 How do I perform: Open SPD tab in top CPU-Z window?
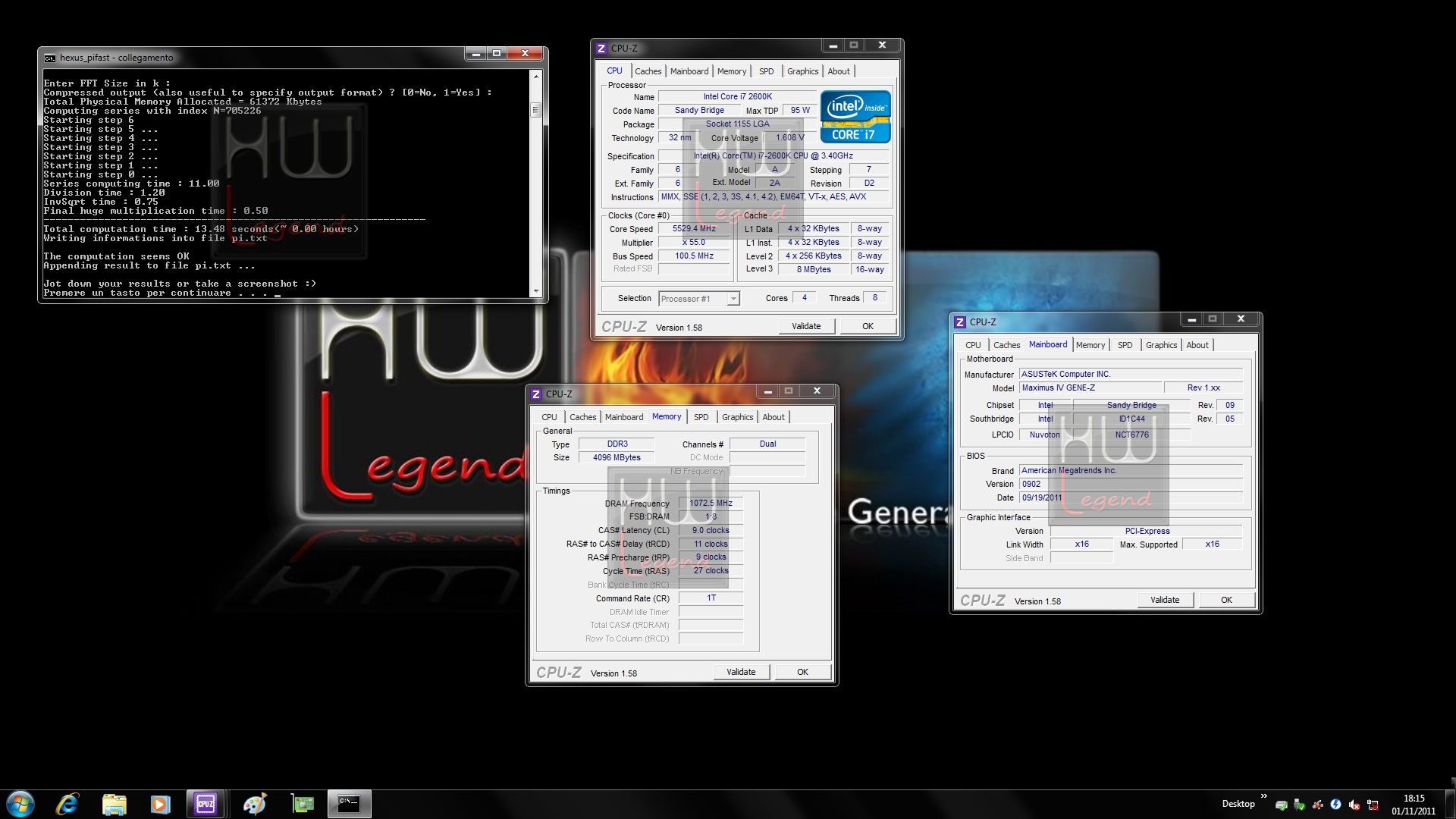pyautogui.click(x=767, y=71)
